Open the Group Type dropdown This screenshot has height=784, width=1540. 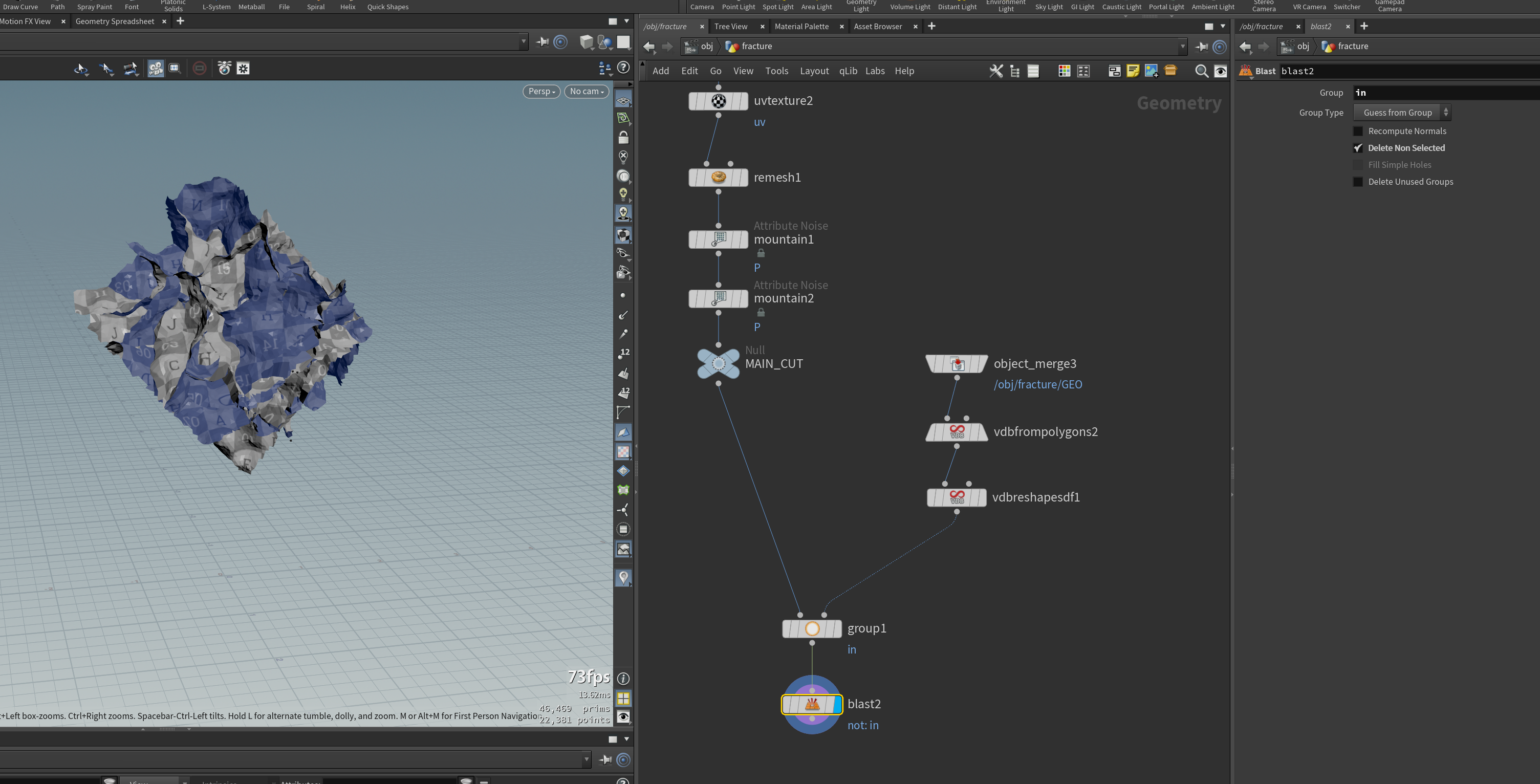[1402, 113]
